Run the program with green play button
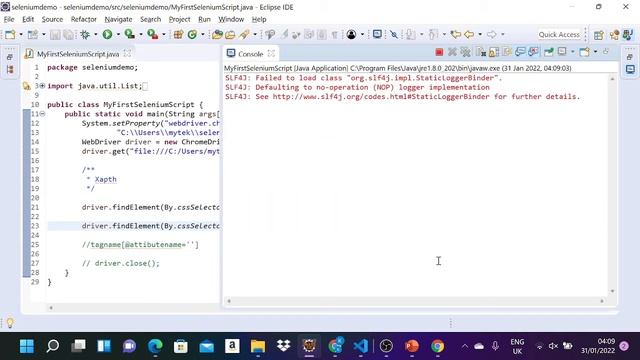 107,35
